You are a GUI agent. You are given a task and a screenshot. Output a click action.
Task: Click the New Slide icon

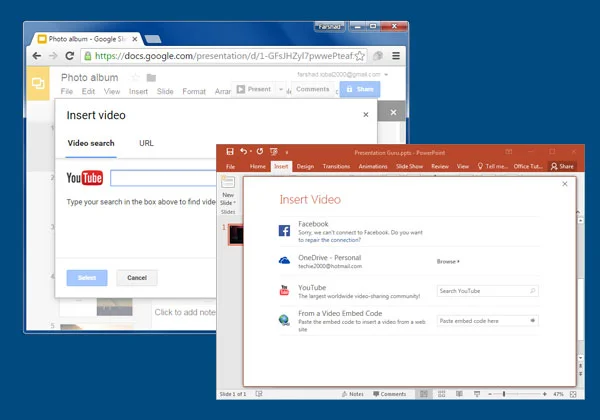pyautogui.click(x=228, y=182)
